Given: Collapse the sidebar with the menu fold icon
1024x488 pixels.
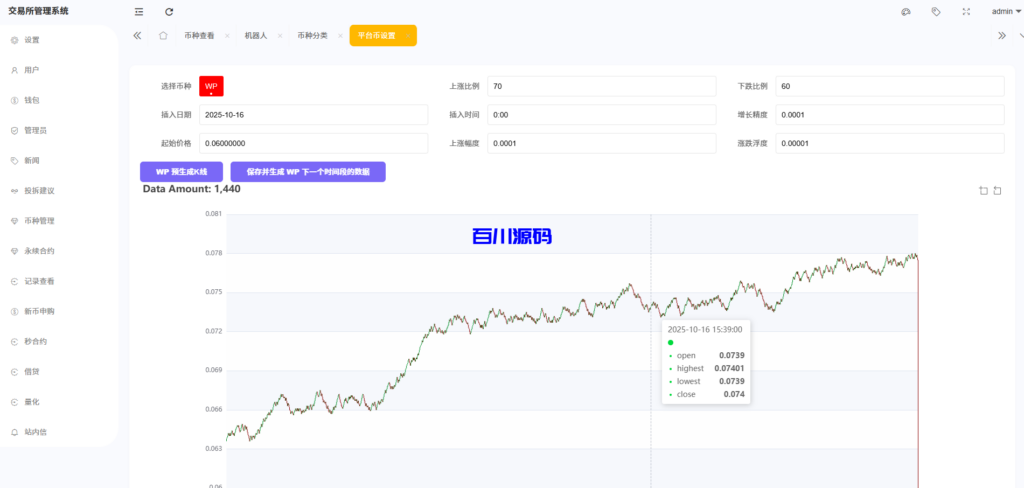Looking at the screenshot, I should coord(138,12).
